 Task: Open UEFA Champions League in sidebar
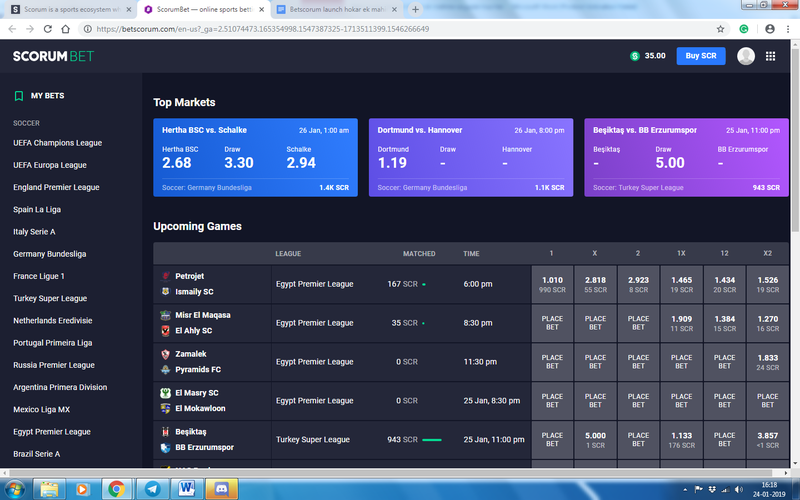(x=58, y=143)
